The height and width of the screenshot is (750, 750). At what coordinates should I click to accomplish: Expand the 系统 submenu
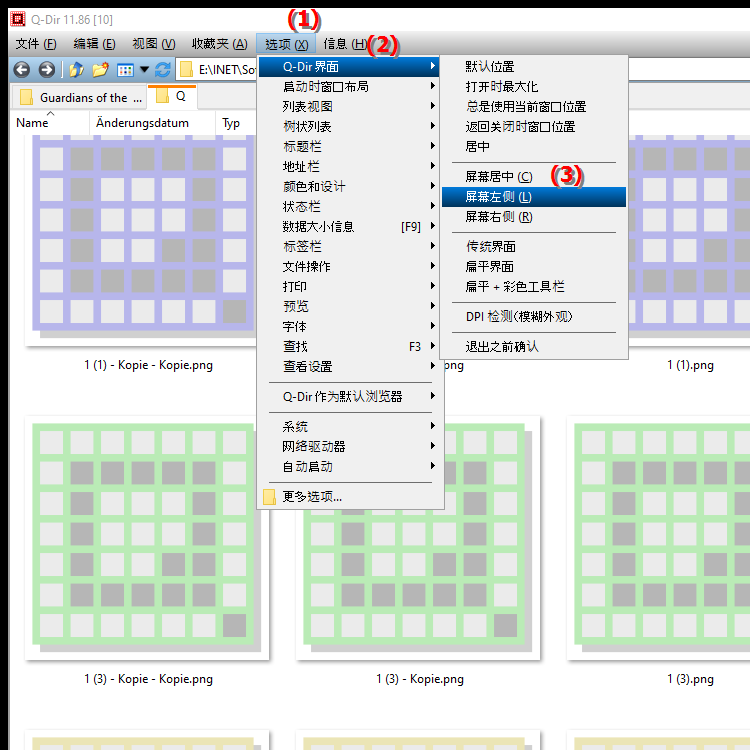349,427
